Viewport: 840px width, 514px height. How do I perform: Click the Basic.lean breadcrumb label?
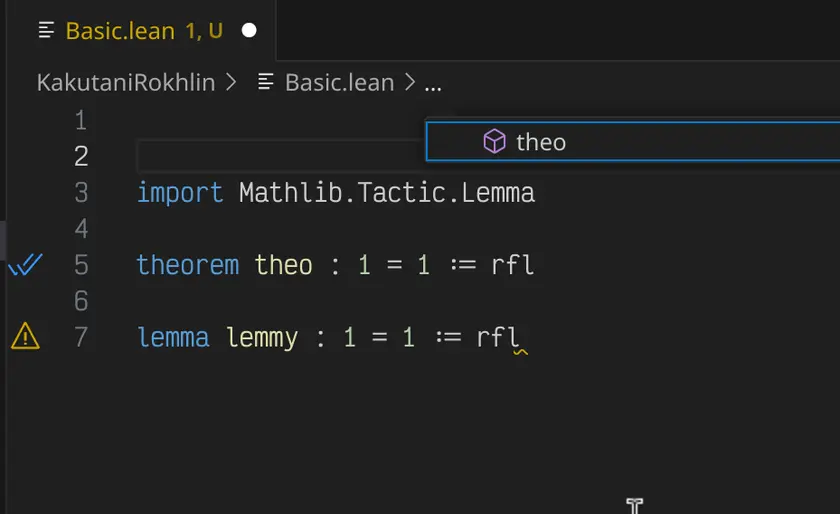339,83
